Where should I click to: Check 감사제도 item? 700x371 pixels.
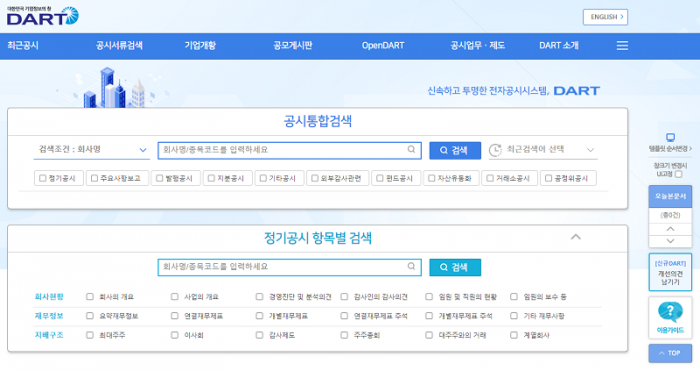coord(259,335)
